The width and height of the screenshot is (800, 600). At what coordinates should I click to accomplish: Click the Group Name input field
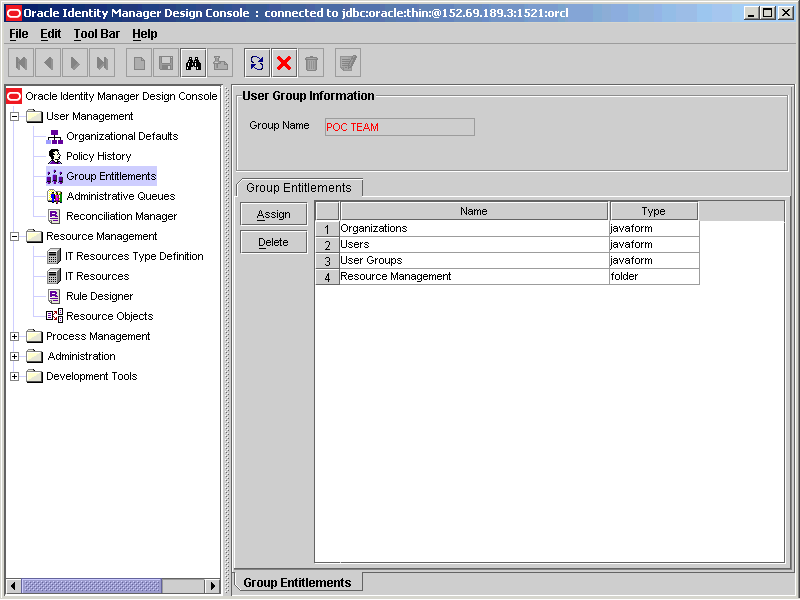399,127
